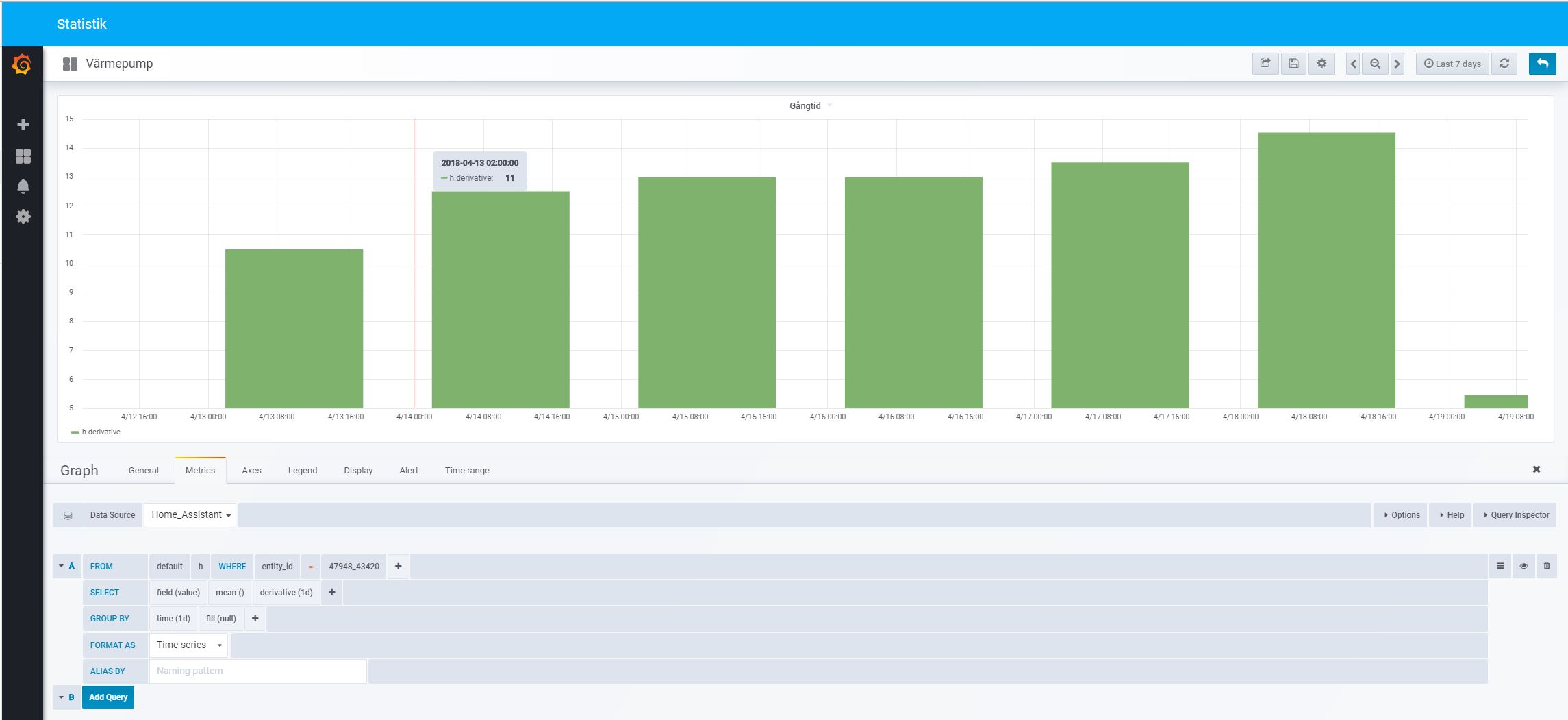Screen dimensions: 1568x720
Task: Collapse query A row toggle
Action: pos(66,567)
